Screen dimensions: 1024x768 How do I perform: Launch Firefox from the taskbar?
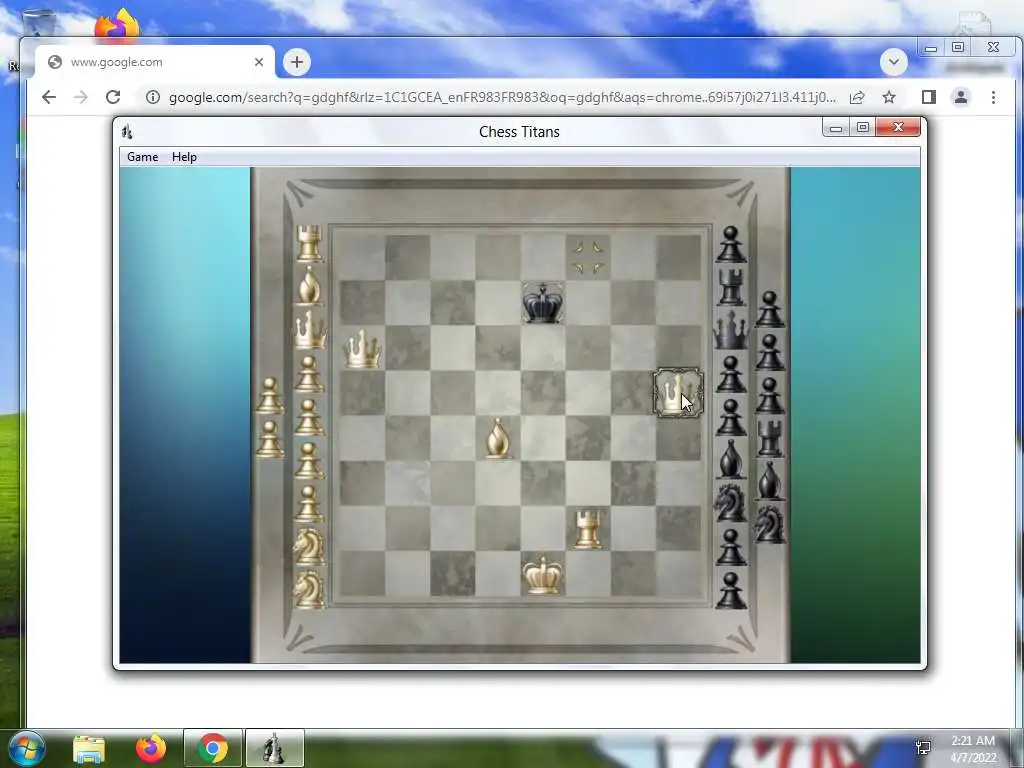[x=151, y=748]
